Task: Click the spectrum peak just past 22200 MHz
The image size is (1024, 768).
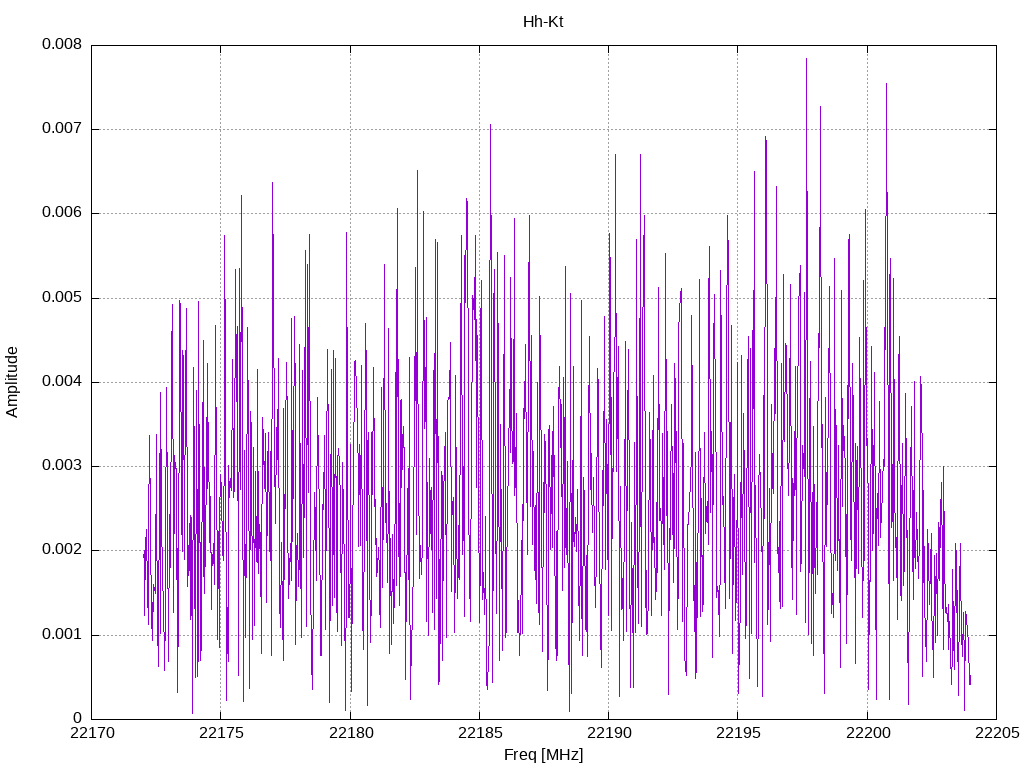Action: (x=886, y=85)
